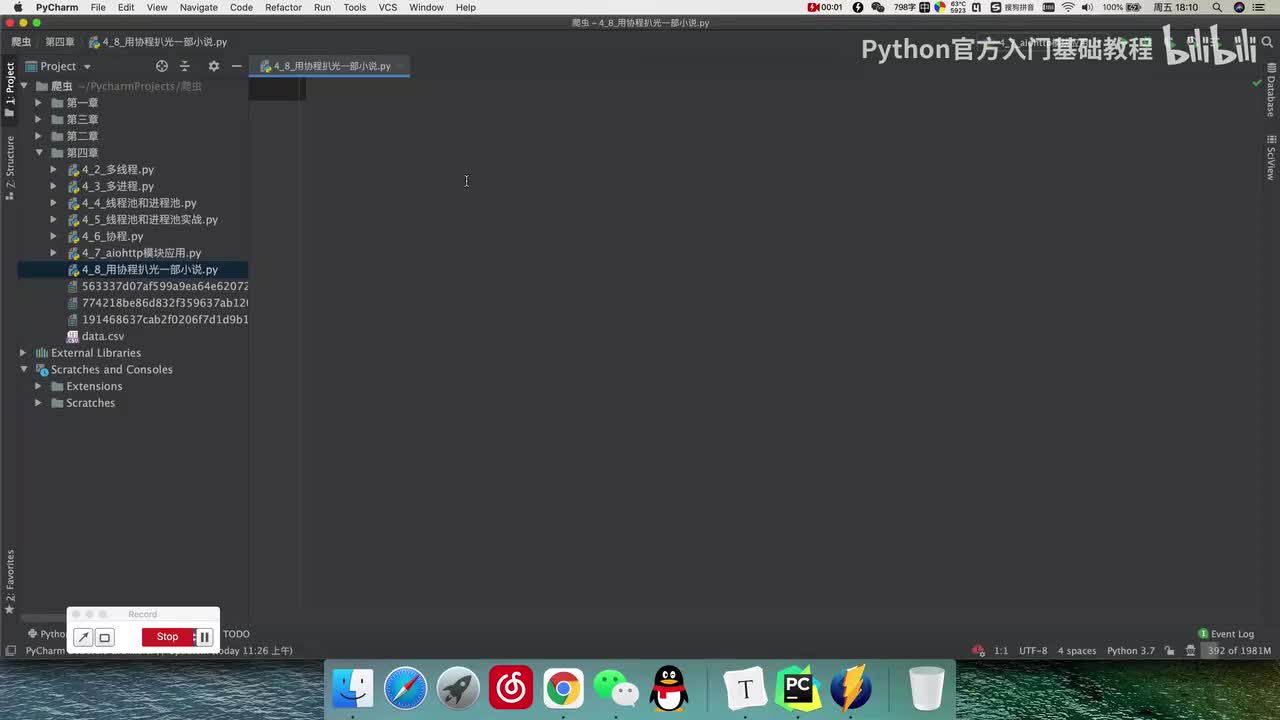1280x720 pixels.
Task: Open the VCS menu
Action: tap(388, 7)
